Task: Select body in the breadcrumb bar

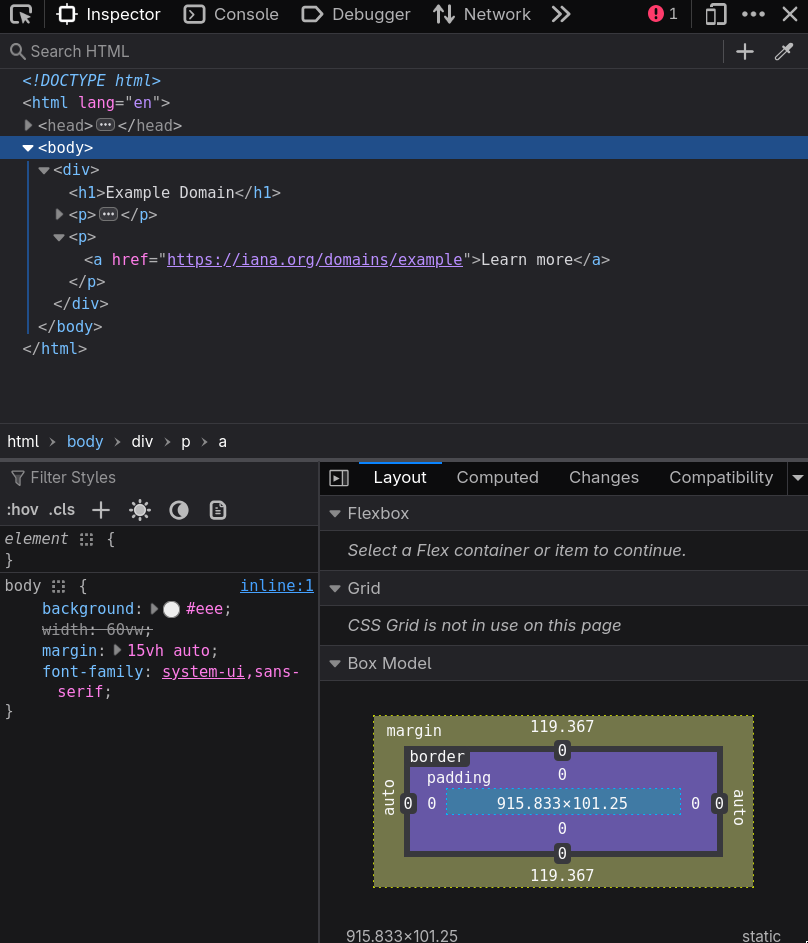Action: click(84, 441)
